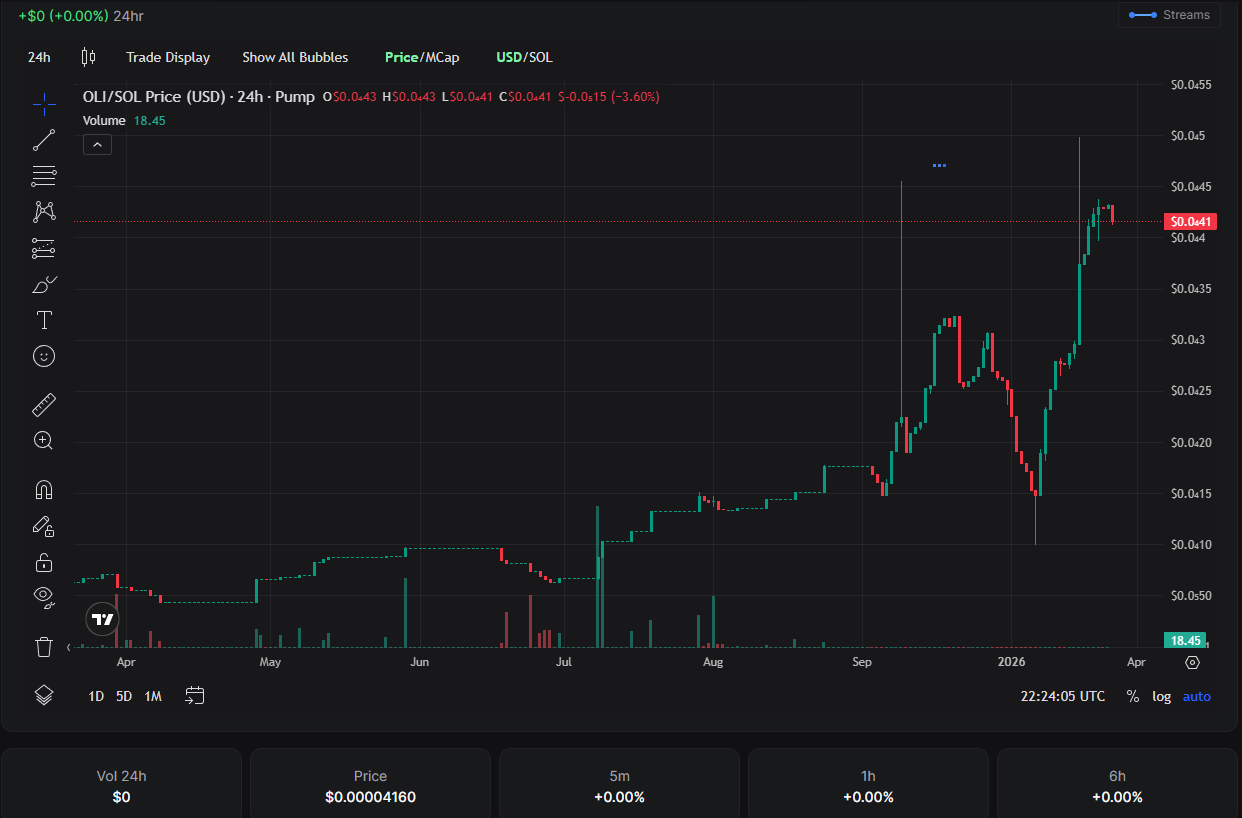This screenshot has height=818, width=1242.
Task: Select the 5m change card
Action: click(x=619, y=785)
